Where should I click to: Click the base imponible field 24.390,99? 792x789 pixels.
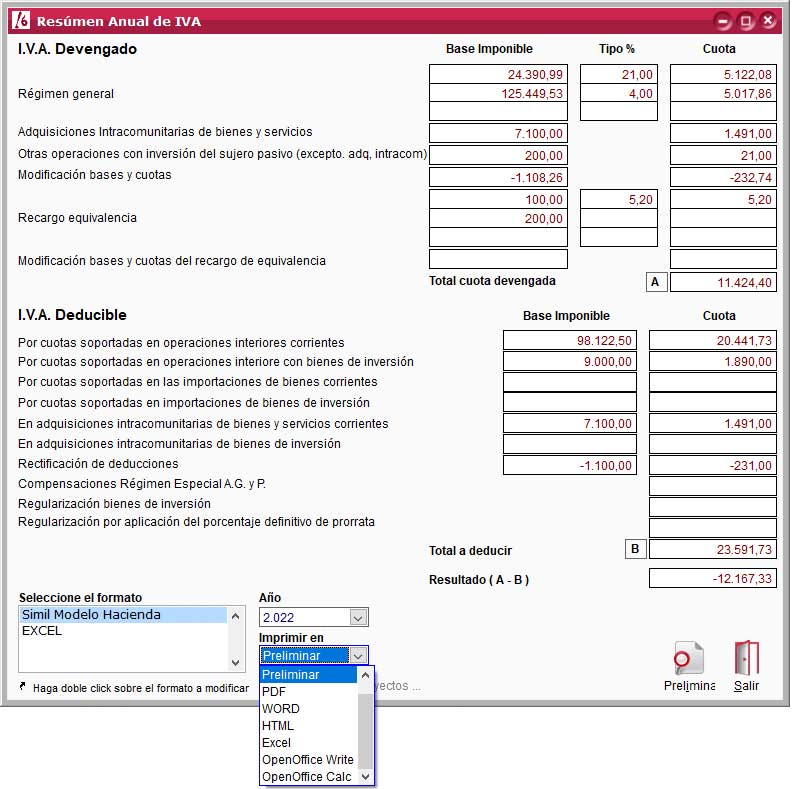pyautogui.click(x=498, y=74)
